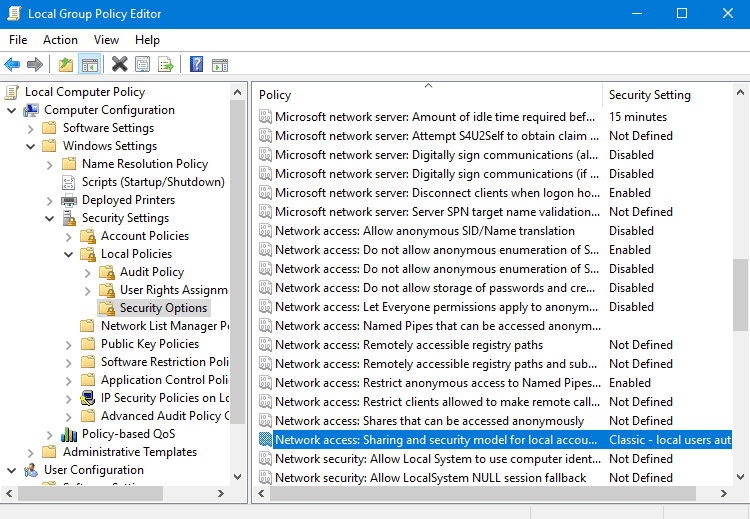Select 'Network access: Shares that can be accessed anonymously'

(495, 421)
